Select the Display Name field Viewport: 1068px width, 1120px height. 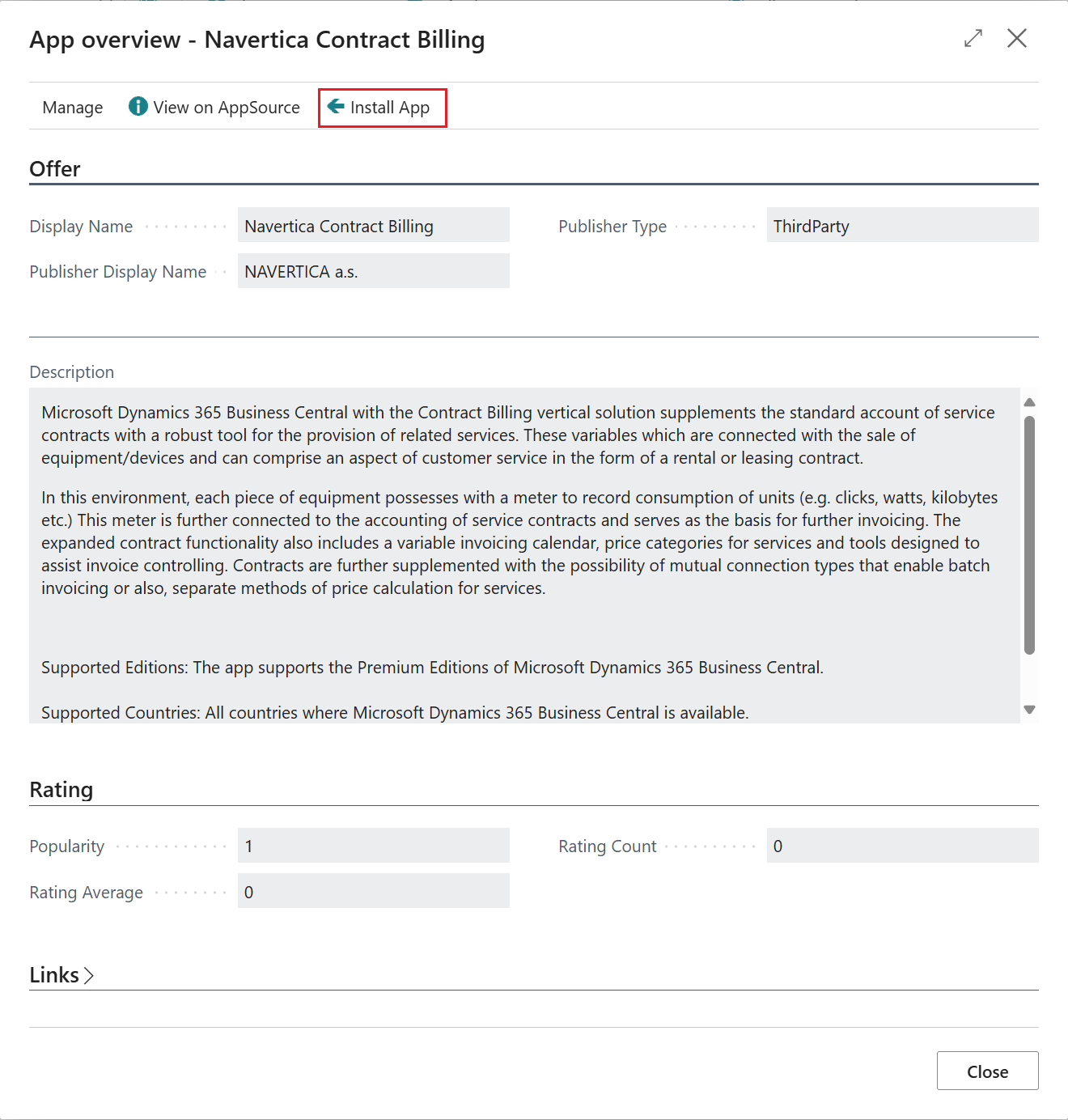click(373, 226)
